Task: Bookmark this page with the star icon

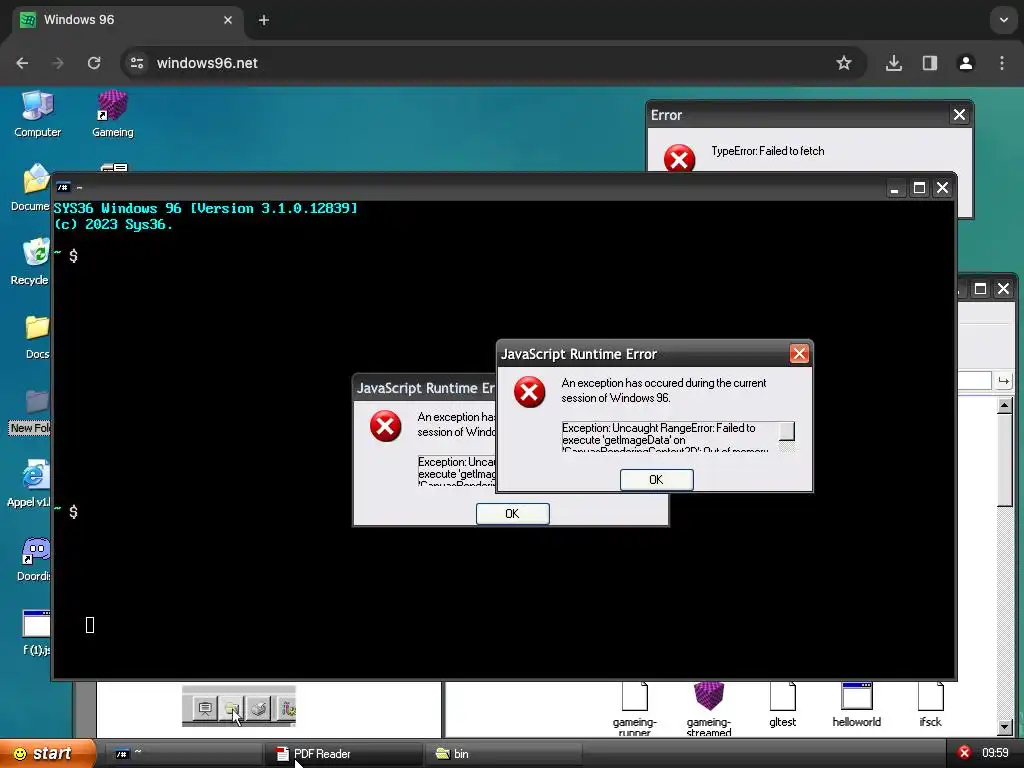Action: 844,63
